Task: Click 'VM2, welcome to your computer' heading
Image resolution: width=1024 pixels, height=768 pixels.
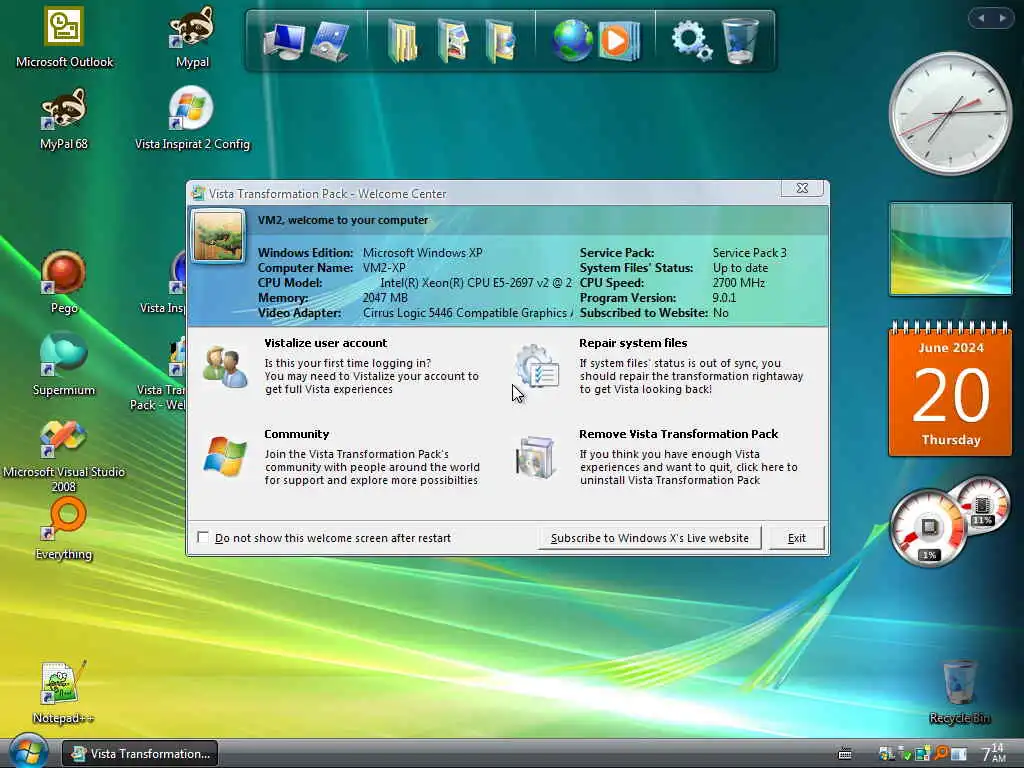Action: click(343, 220)
